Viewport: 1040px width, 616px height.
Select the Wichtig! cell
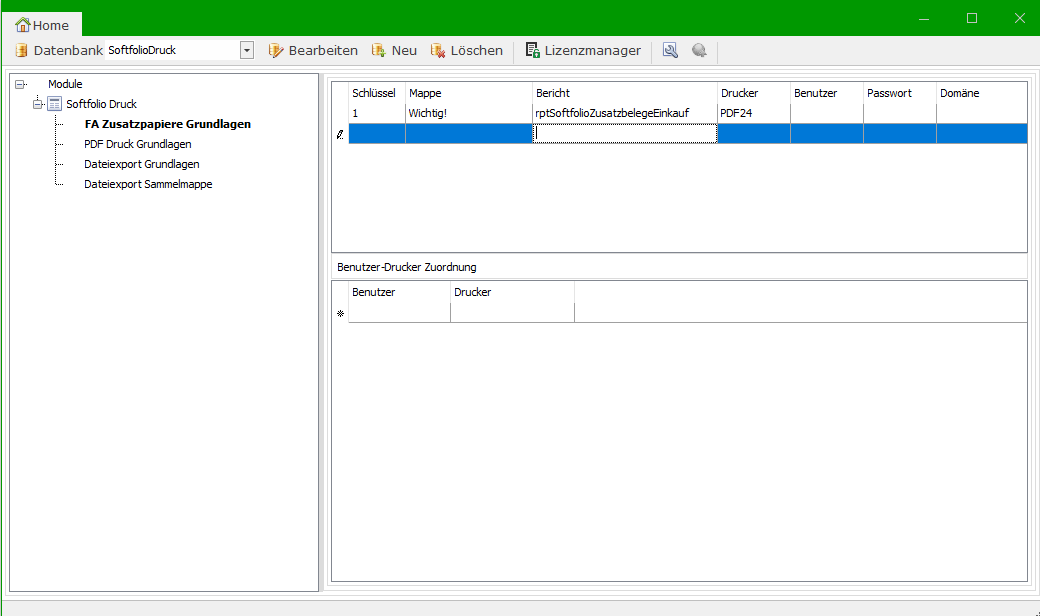pyautogui.click(x=469, y=113)
